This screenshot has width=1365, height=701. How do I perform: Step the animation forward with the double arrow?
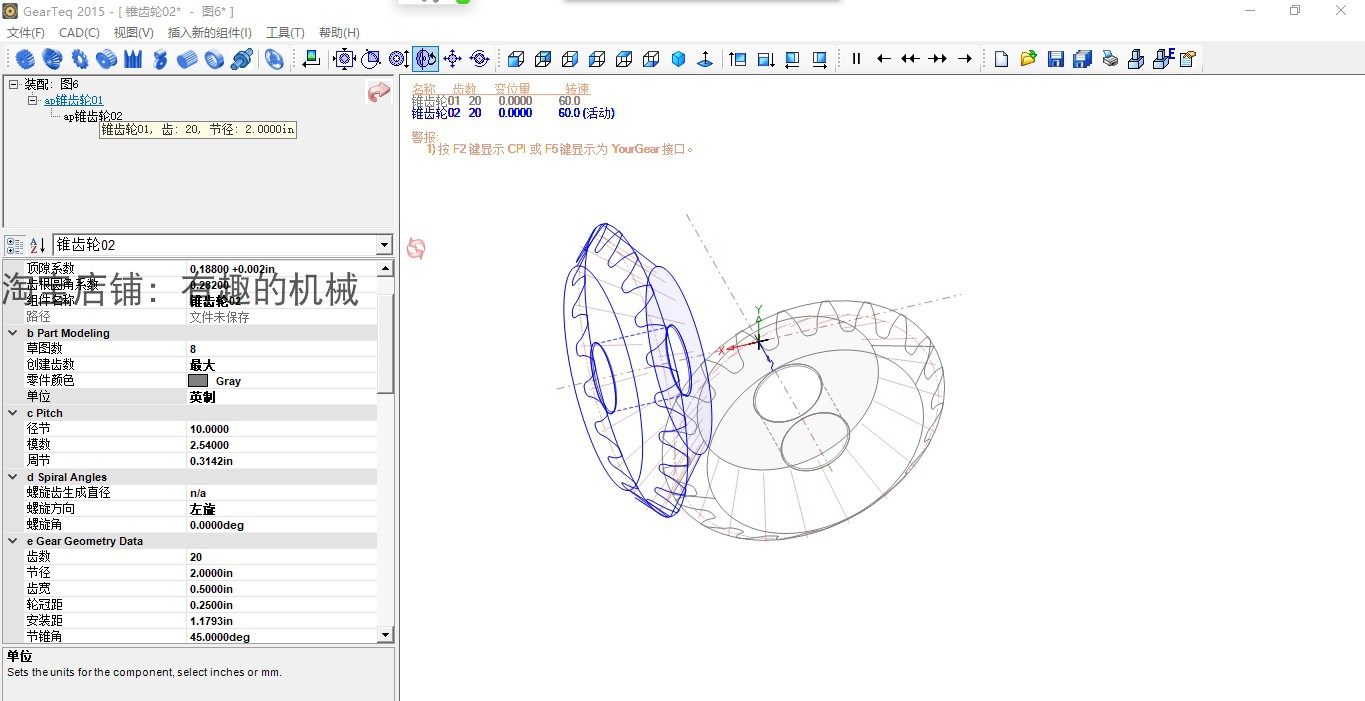pos(937,58)
